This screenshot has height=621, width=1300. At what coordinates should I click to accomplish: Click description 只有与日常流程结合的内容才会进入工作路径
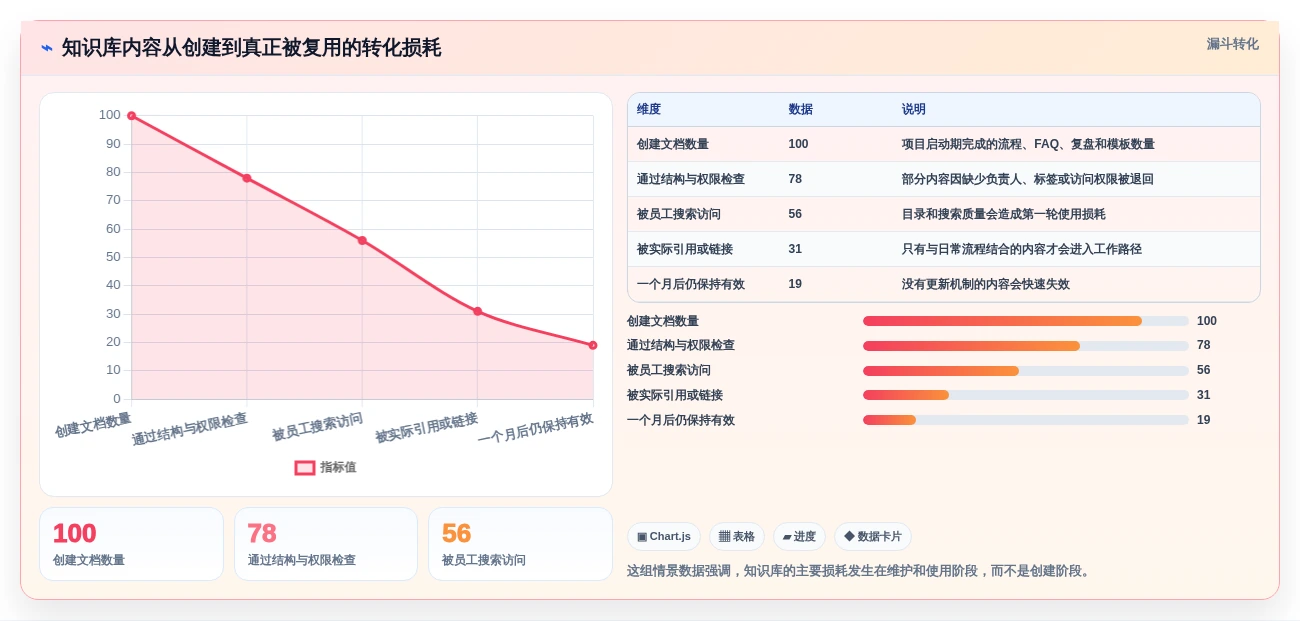[x=1022, y=249]
